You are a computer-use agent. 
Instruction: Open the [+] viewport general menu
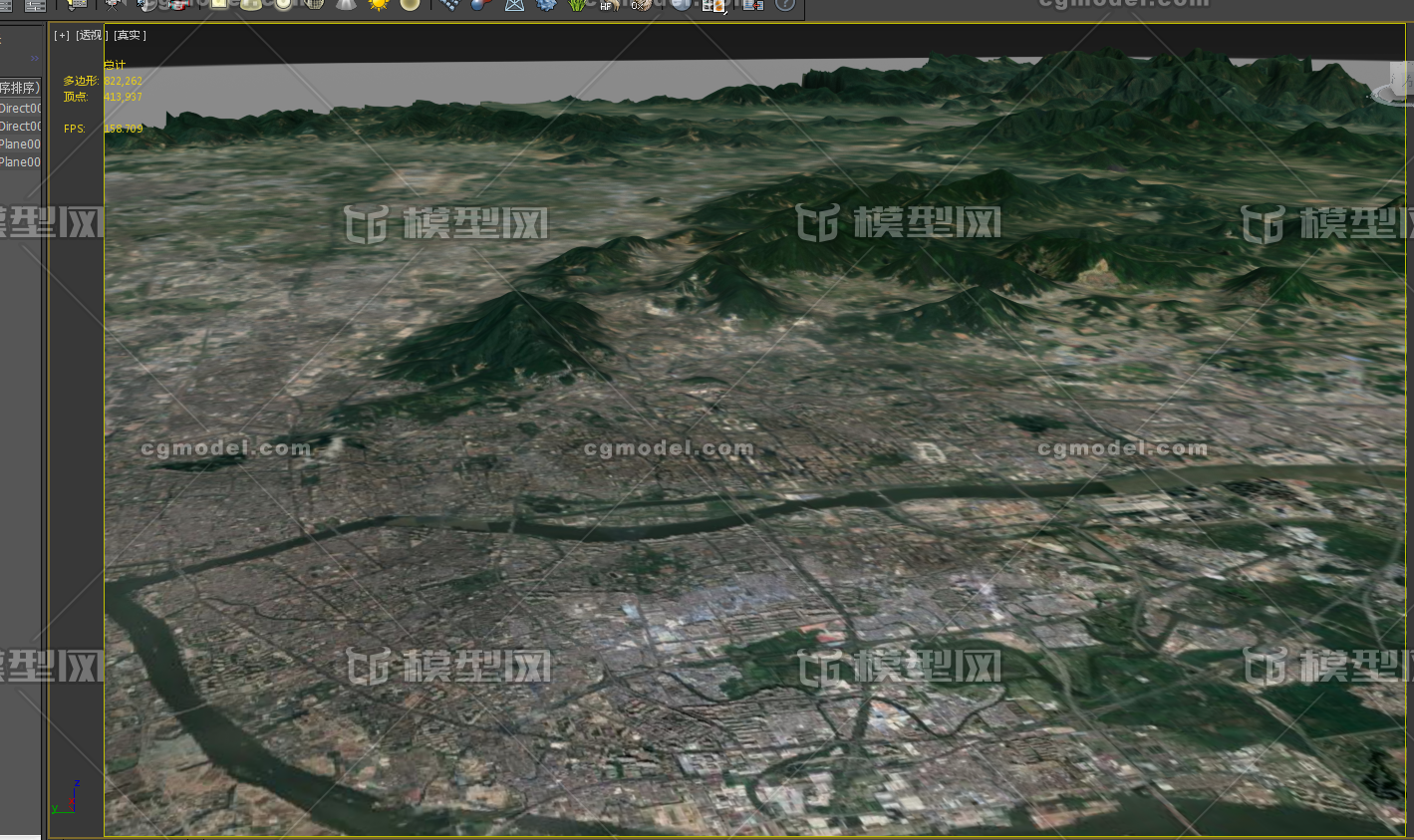click(62, 35)
